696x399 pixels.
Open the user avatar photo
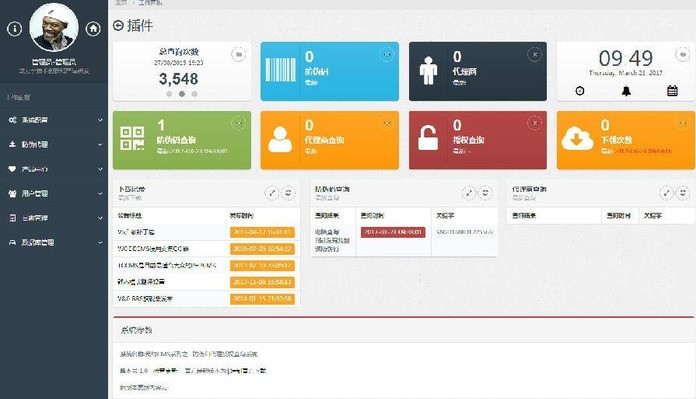click(54, 28)
